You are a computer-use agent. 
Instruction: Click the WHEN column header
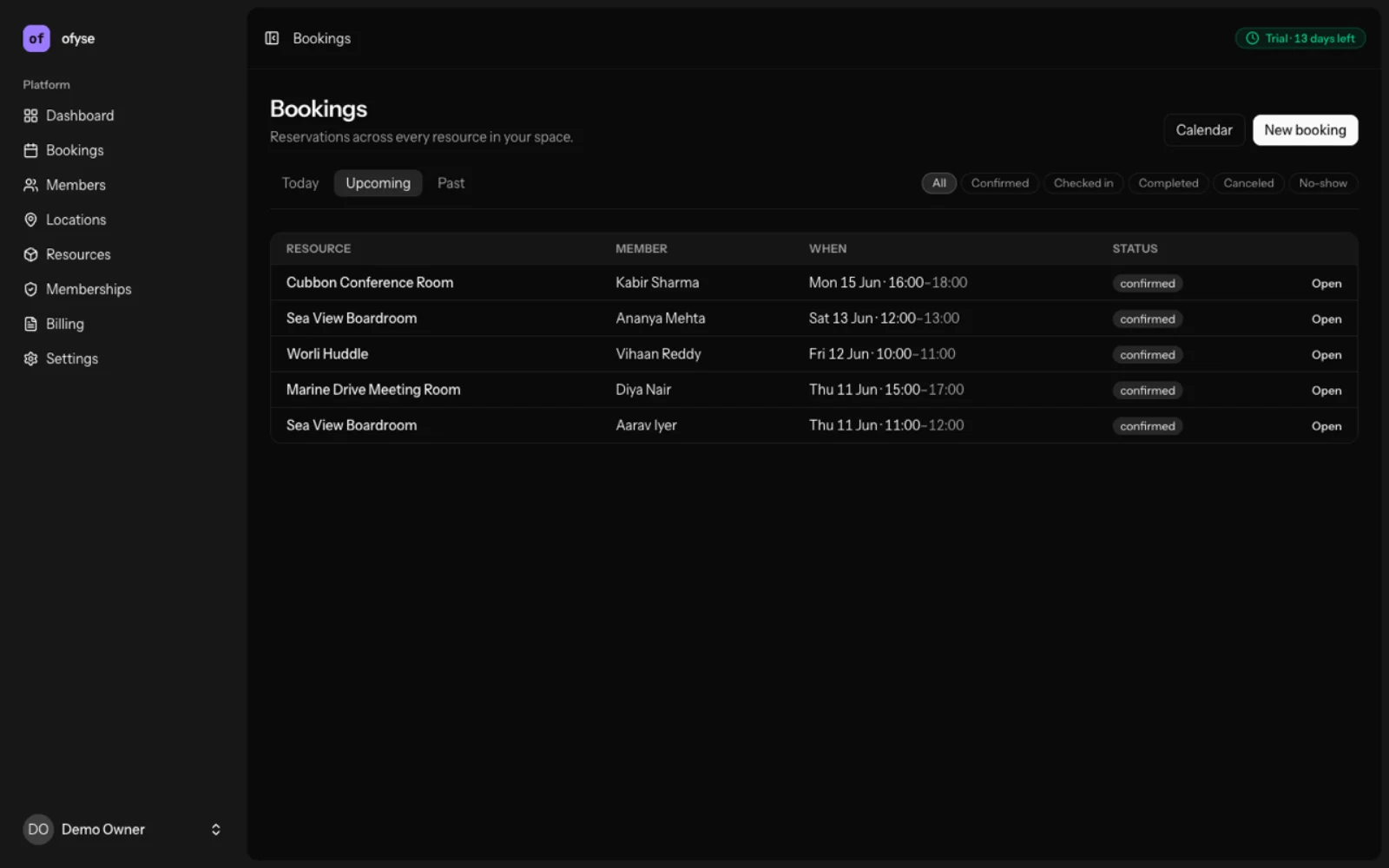point(827,249)
